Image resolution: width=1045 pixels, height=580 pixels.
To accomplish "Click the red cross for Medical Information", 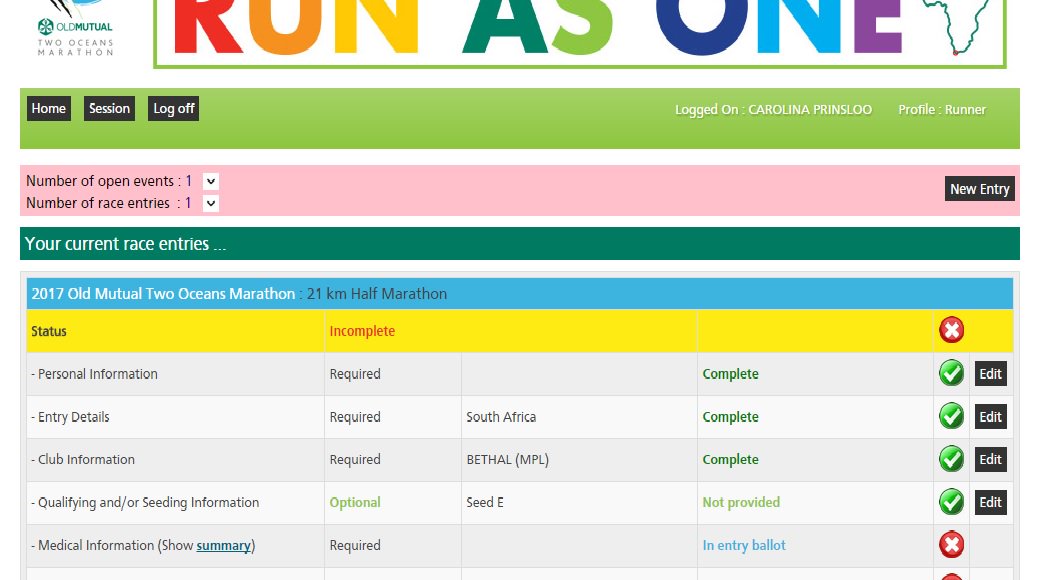I will (x=951, y=545).
